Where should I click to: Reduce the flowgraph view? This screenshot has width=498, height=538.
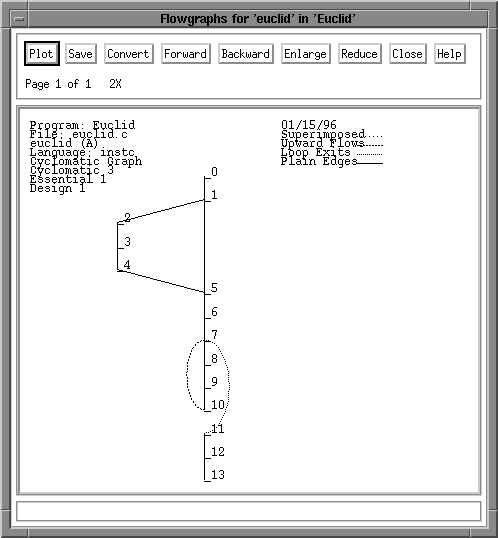pos(359,54)
